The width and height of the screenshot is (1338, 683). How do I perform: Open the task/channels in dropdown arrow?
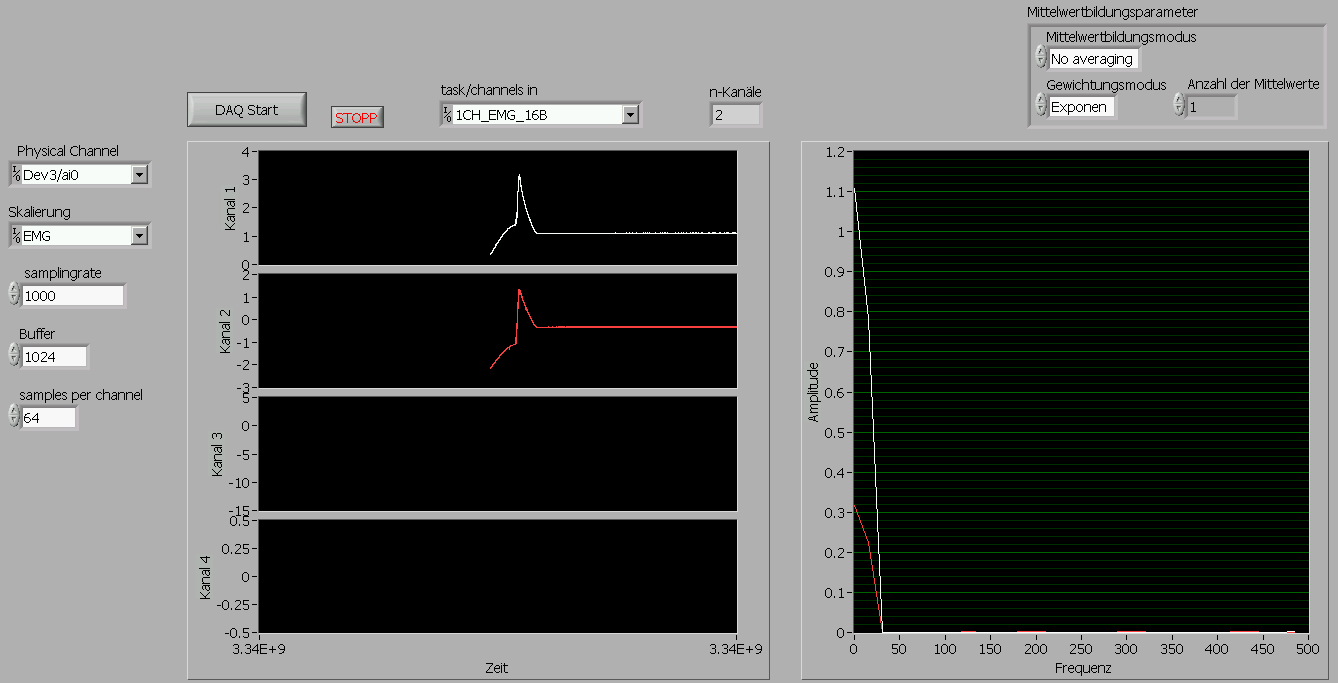(x=630, y=115)
